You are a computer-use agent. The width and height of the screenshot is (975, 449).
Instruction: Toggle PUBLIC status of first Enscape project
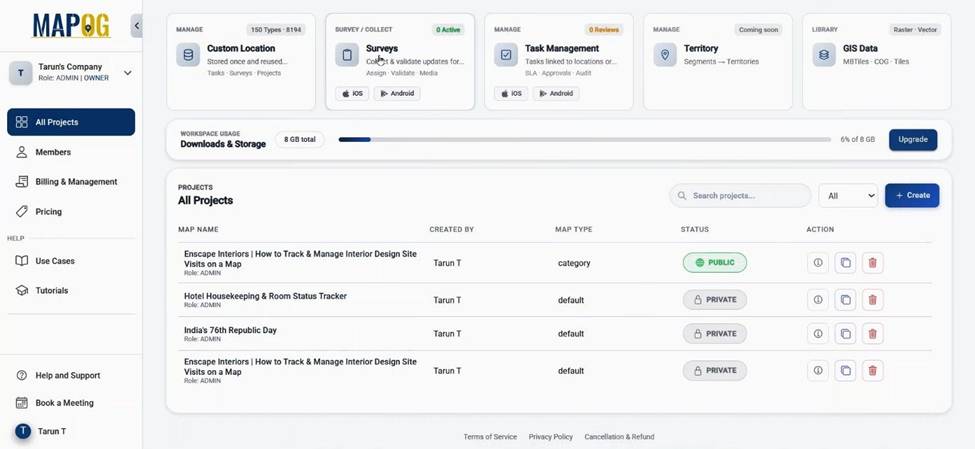(x=714, y=263)
